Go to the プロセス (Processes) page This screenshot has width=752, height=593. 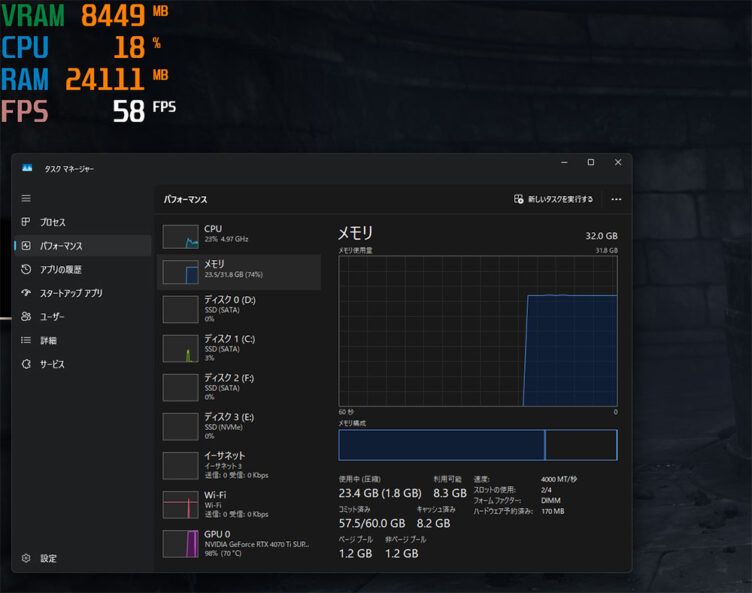pos(82,222)
